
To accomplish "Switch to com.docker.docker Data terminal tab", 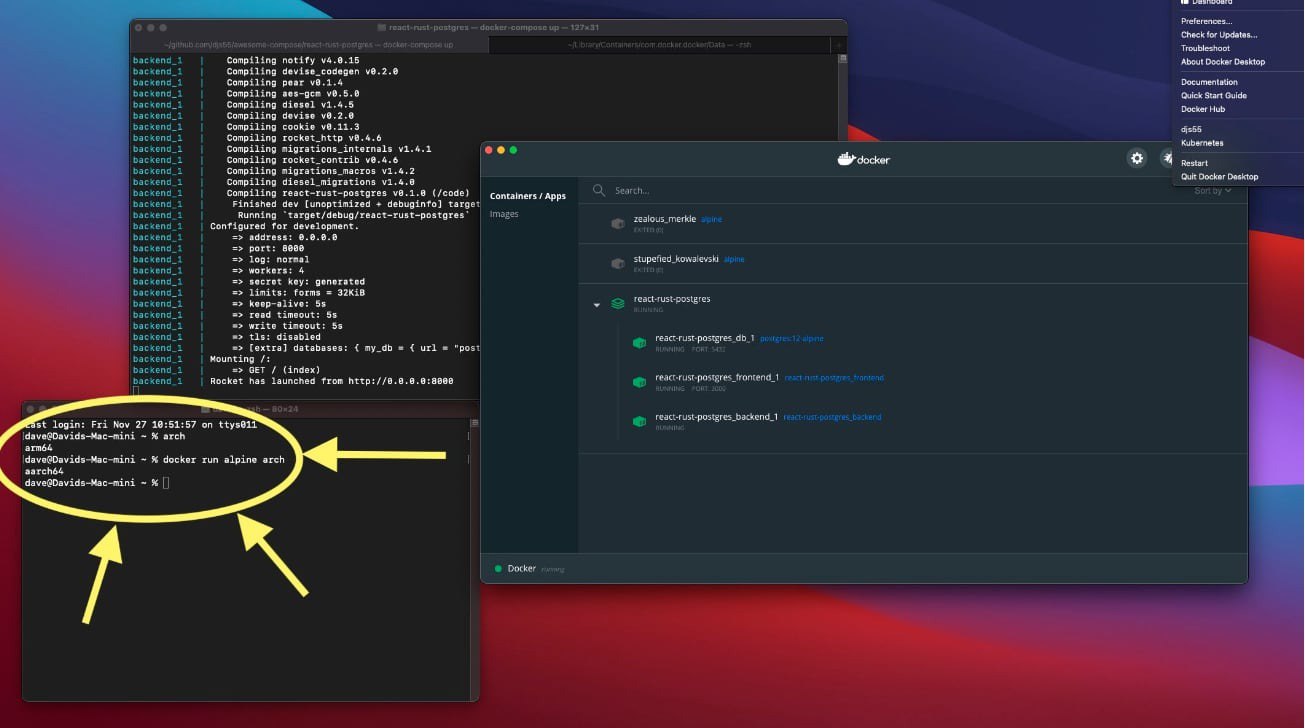I will (x=659, y=45).
